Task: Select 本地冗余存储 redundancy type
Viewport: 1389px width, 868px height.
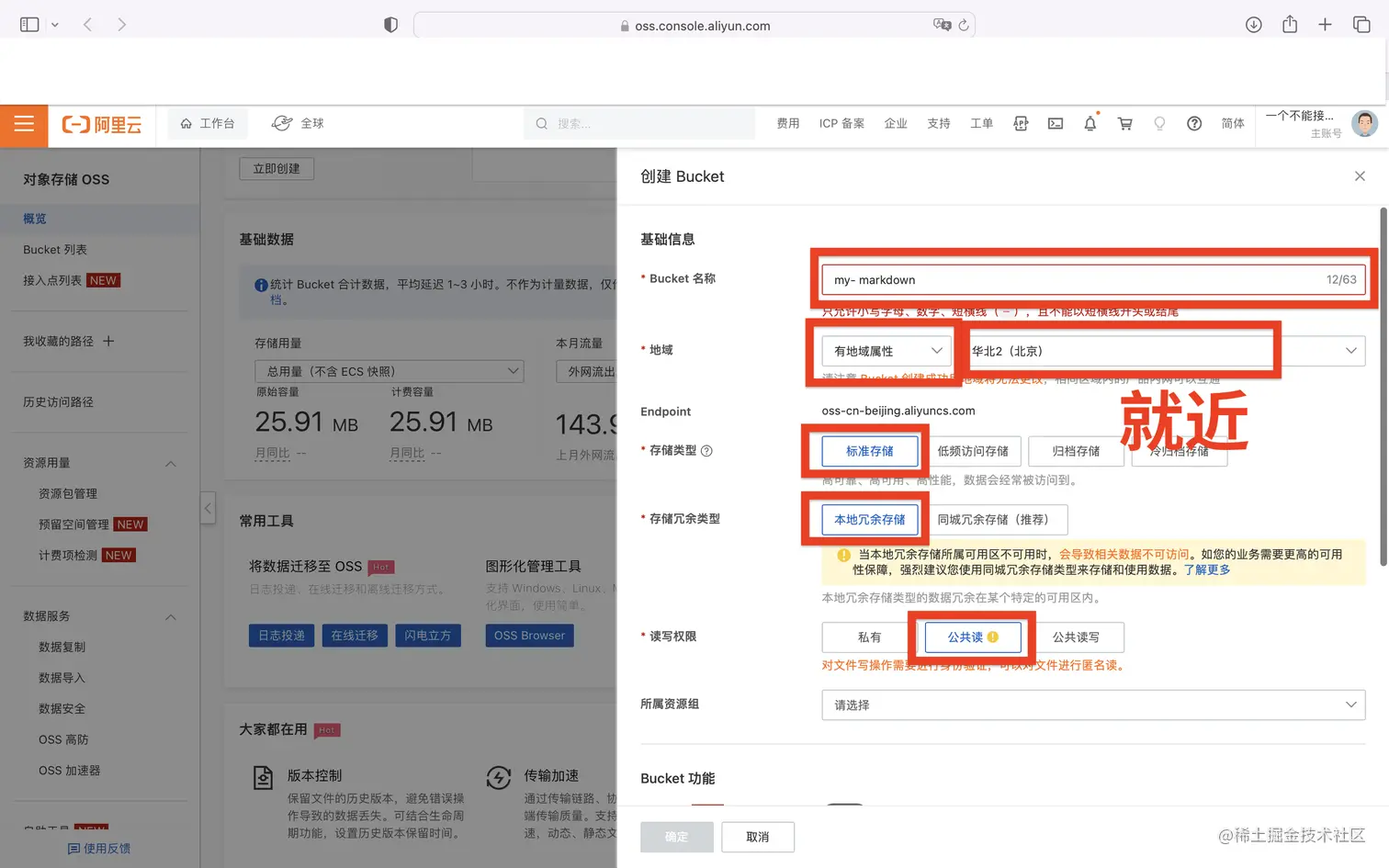Action: coord(869,519)
